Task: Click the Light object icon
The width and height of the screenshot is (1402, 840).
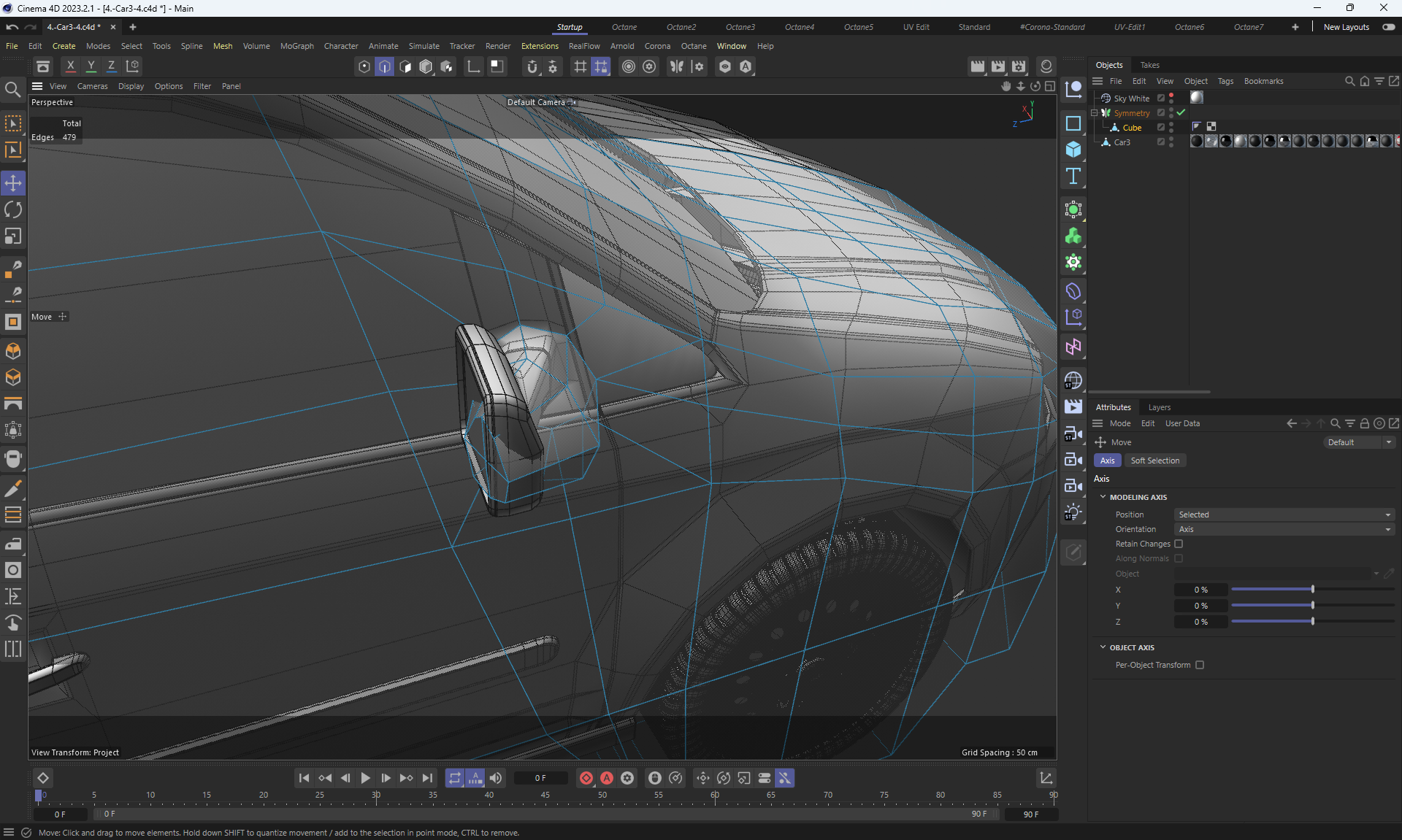Action: click(1073, 512)
